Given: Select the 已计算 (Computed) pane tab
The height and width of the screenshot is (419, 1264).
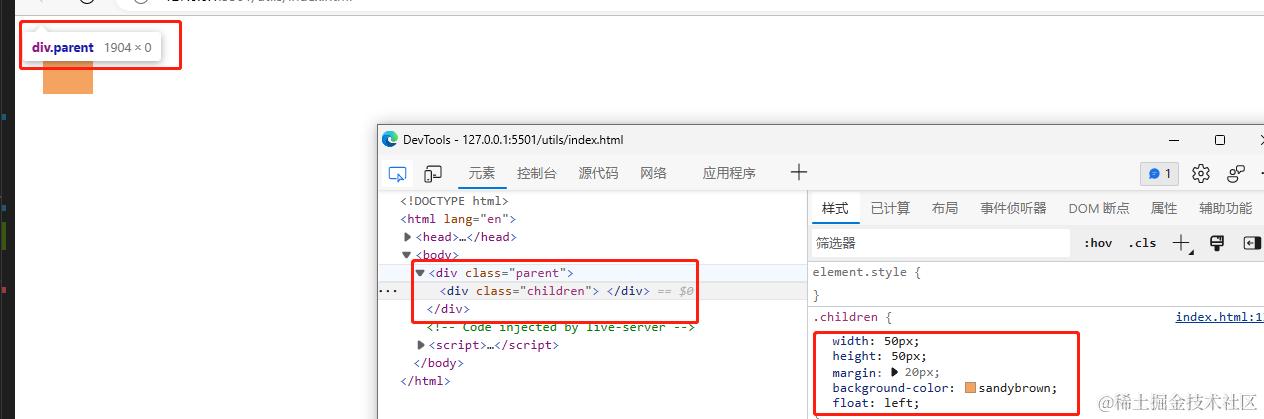Looking at the screenshot, I should coord(890,208).
